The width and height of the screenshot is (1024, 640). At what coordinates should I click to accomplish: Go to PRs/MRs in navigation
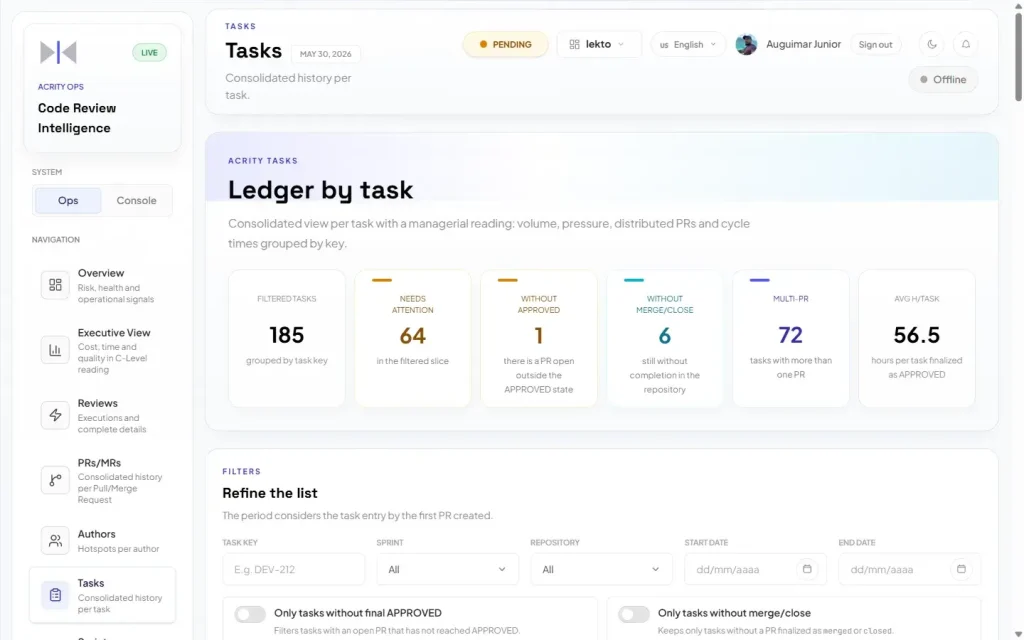click(103, 481)
